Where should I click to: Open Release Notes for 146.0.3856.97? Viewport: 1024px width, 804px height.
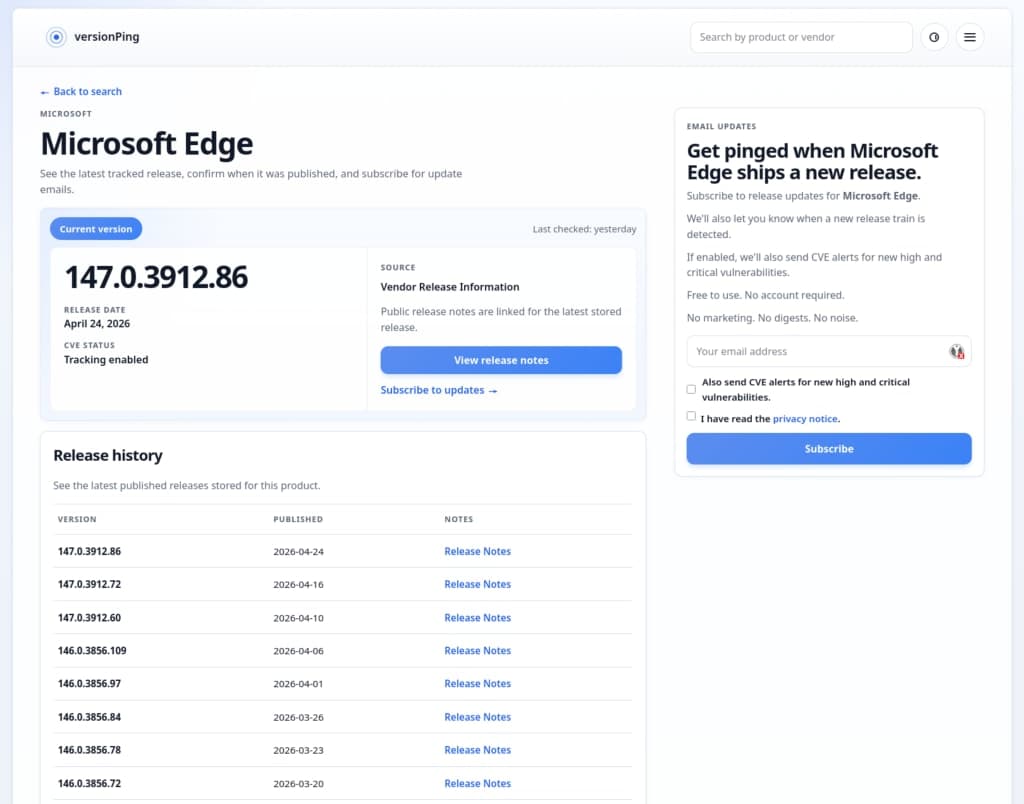coord(477,683)
